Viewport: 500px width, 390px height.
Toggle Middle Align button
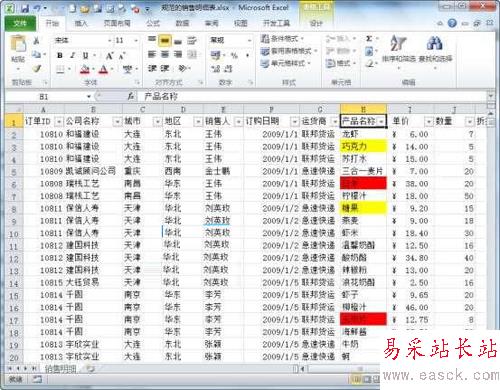165,40
